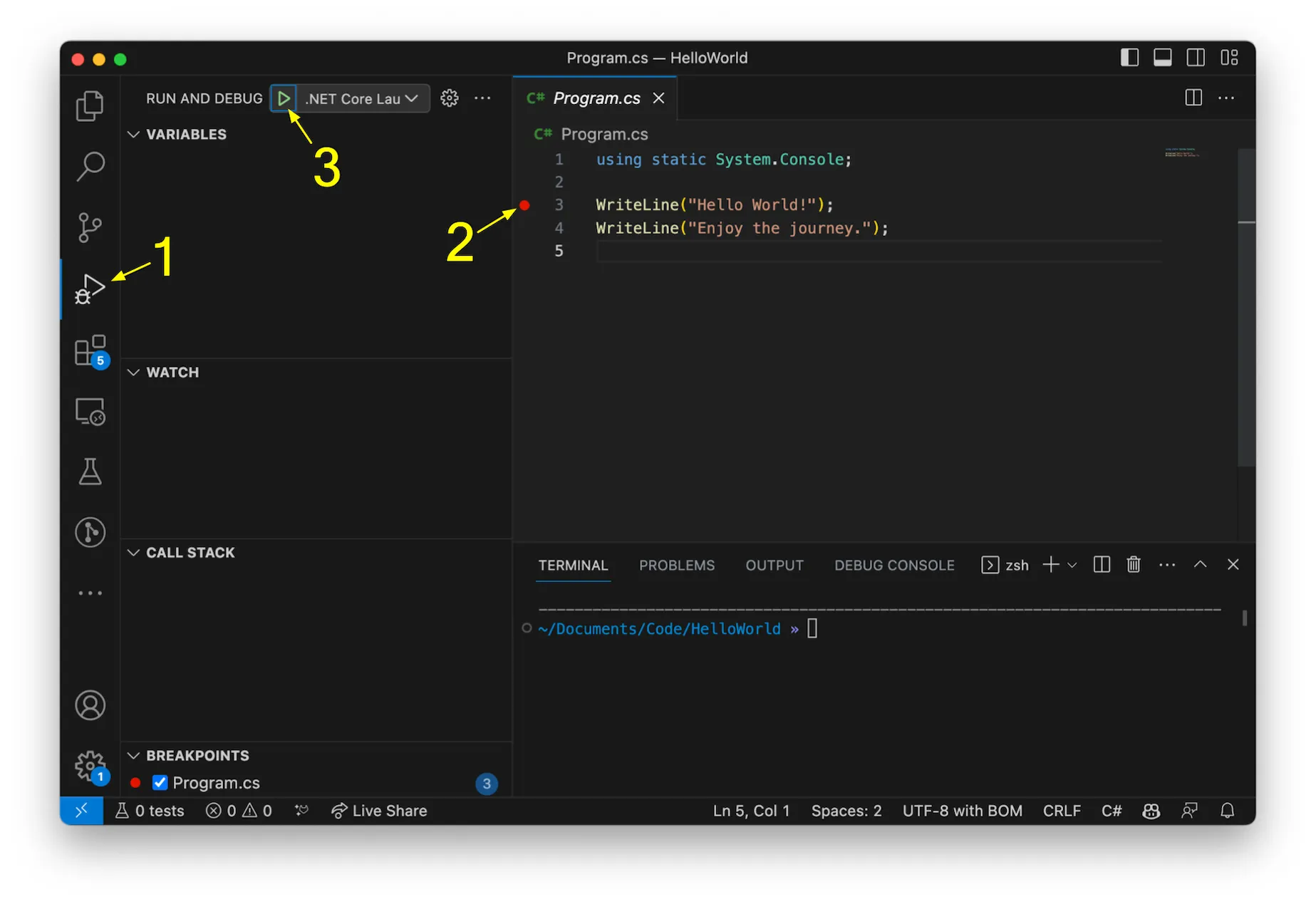Open the Accounts menu

coord(90,705)
